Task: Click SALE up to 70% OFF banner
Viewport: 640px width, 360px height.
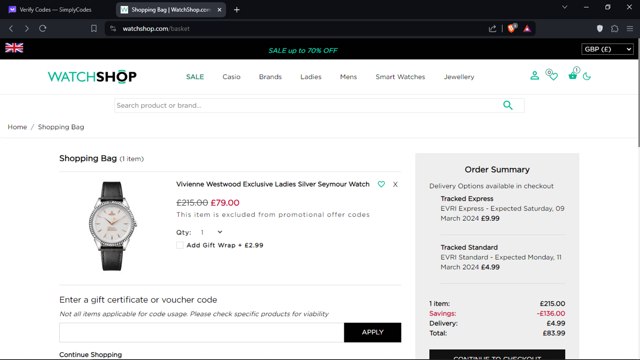Action: (303, 51)
